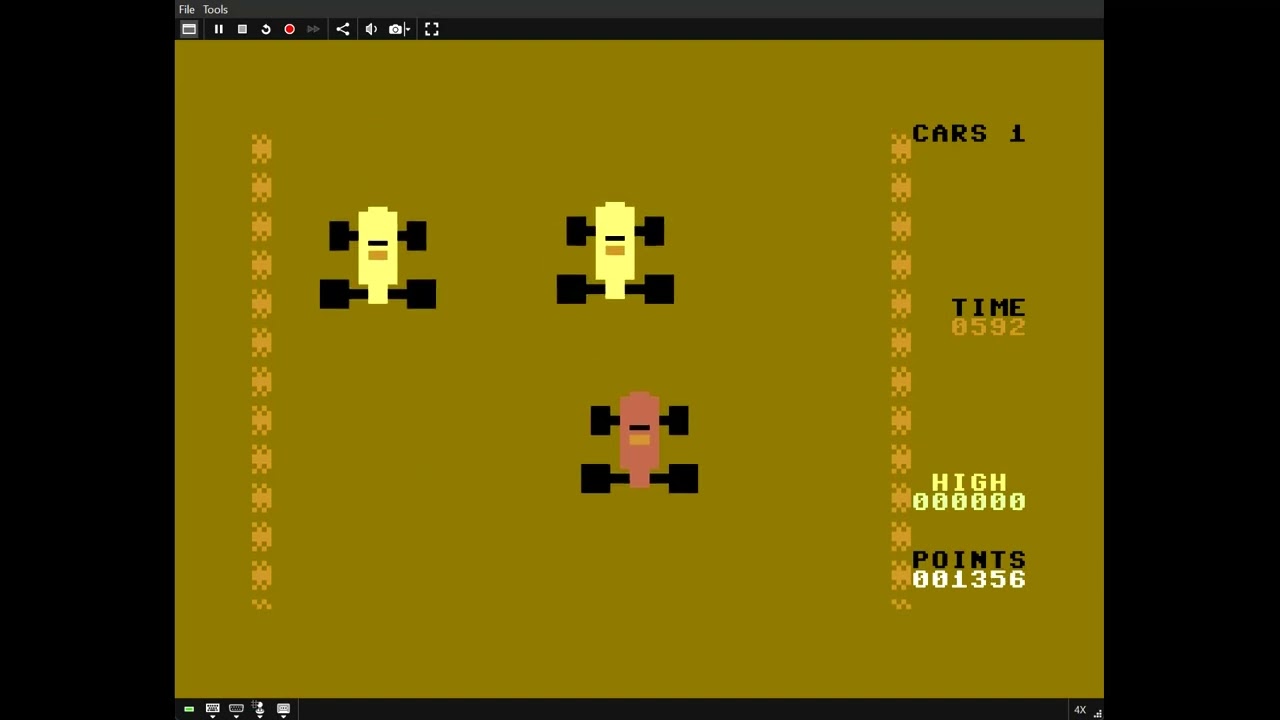Click the 000000 high score value

(x=969, y=502)
